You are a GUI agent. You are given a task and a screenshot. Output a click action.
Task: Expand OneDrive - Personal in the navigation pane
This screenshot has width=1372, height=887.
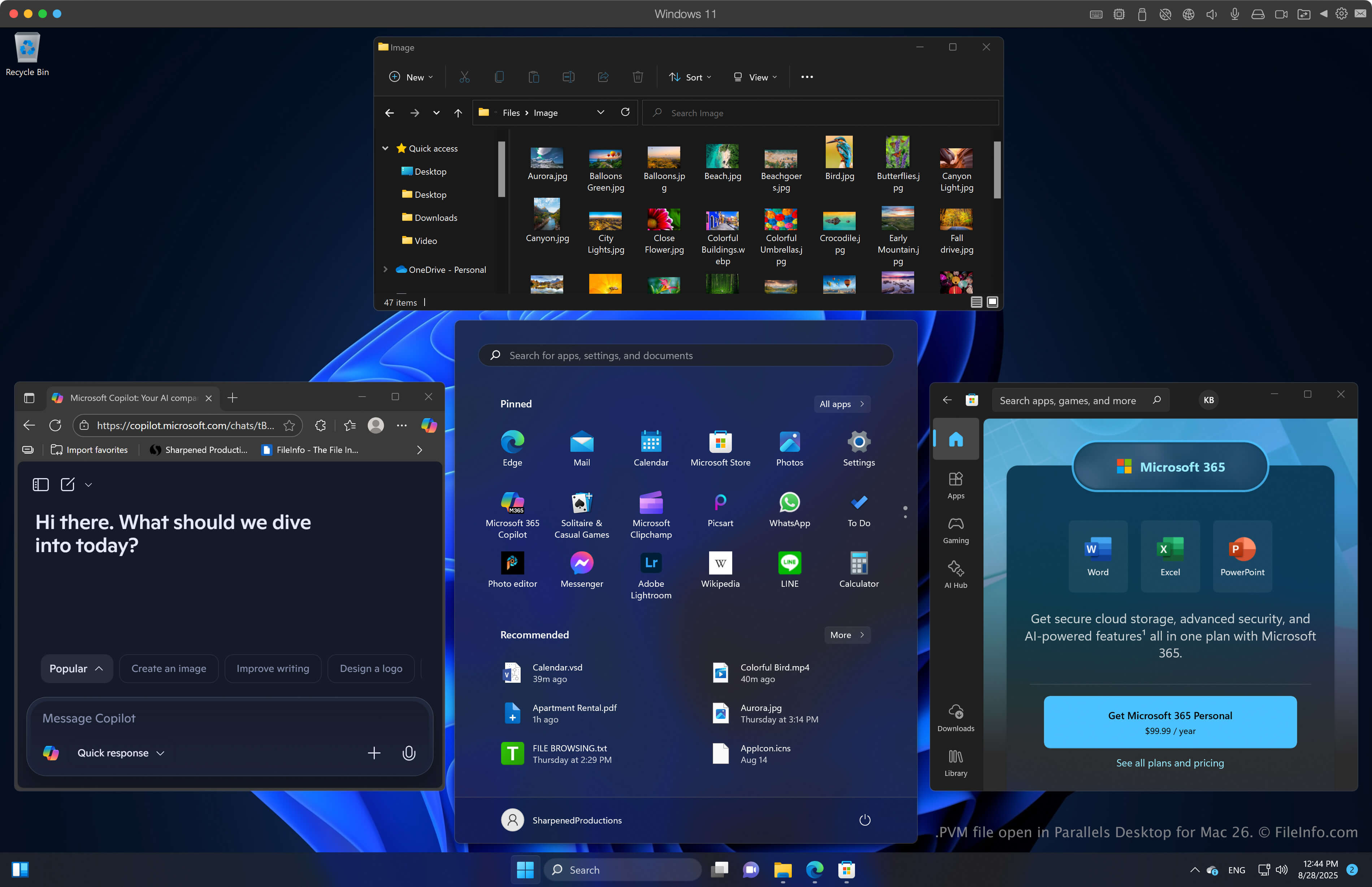[x=385, y=269]
